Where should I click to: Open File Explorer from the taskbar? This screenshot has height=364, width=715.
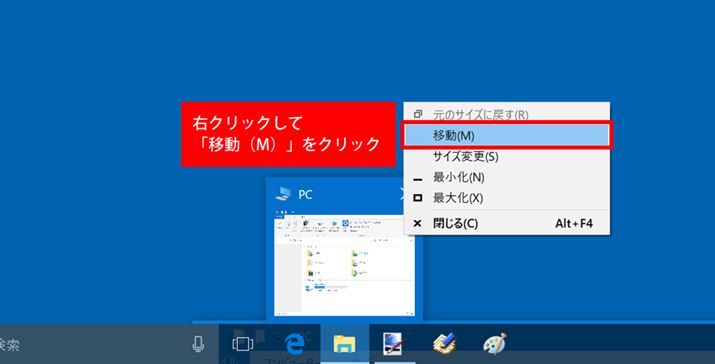[x=344, y=344]
